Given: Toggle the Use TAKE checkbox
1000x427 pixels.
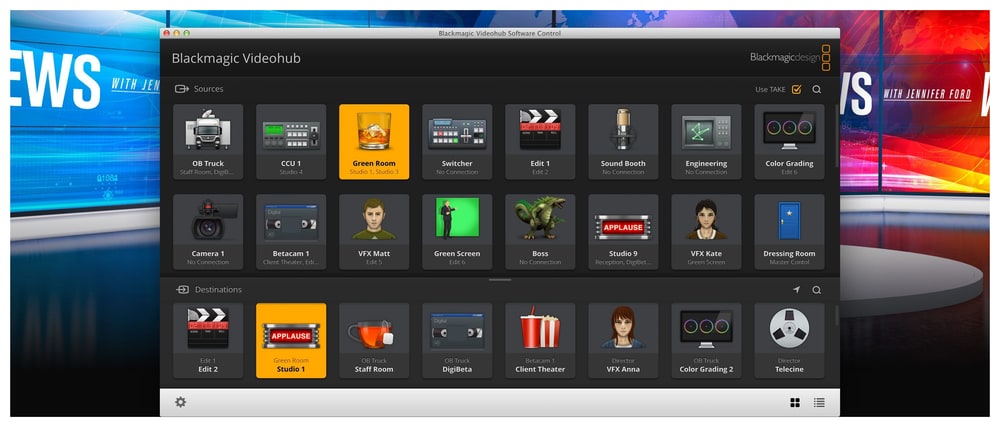Looking at the screenshot, I should pos(796,89).
